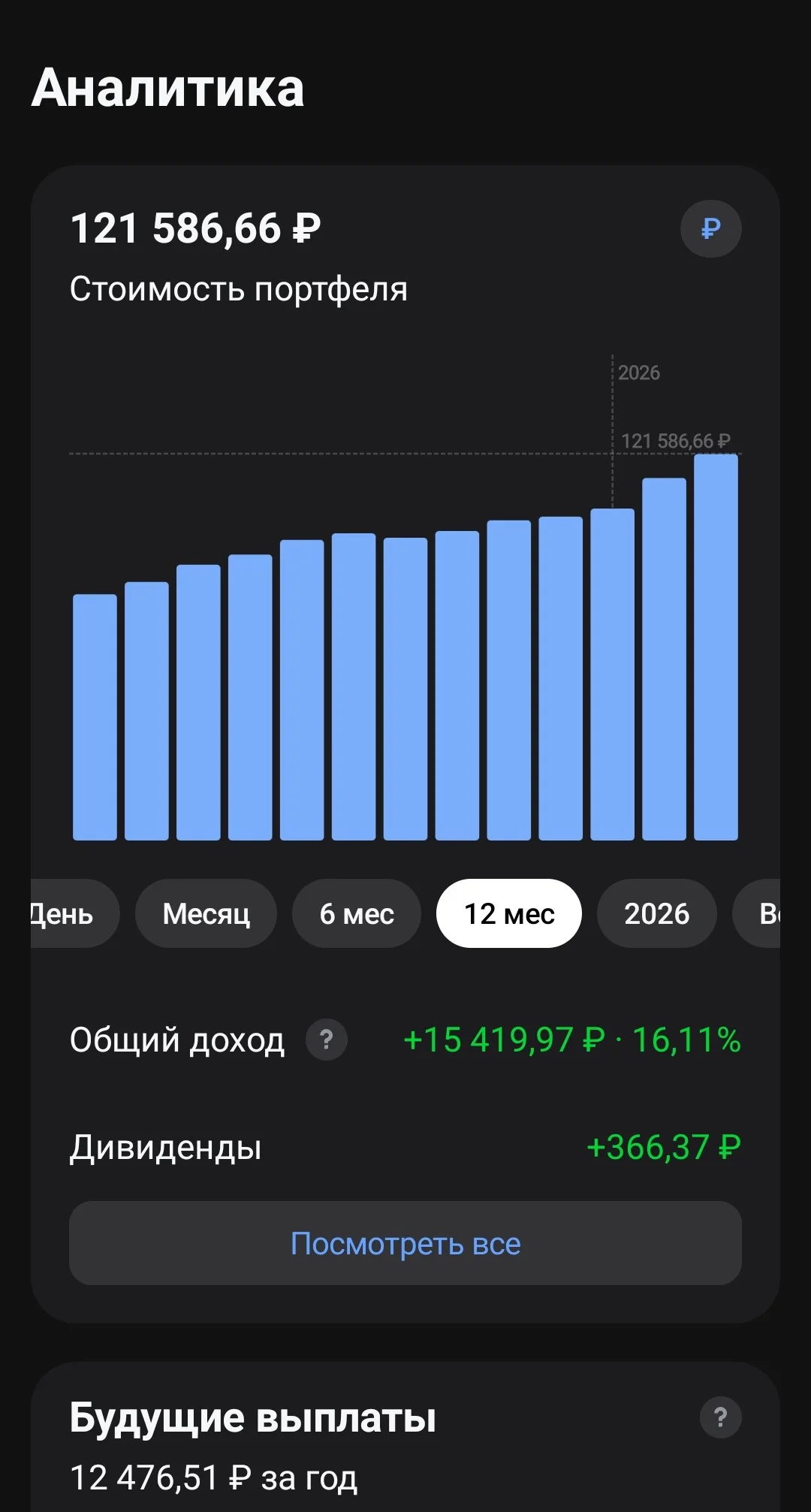
Task: Open the Дивиденды row
Action: coord(405,1147)
